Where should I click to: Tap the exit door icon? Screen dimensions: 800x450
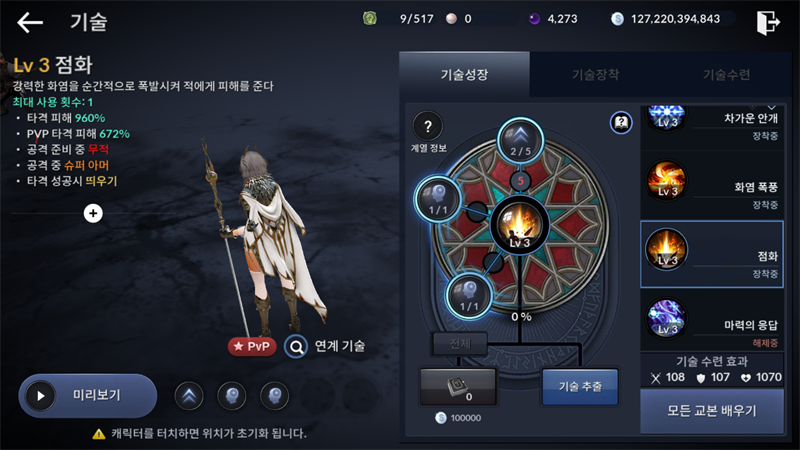(768, 22)
